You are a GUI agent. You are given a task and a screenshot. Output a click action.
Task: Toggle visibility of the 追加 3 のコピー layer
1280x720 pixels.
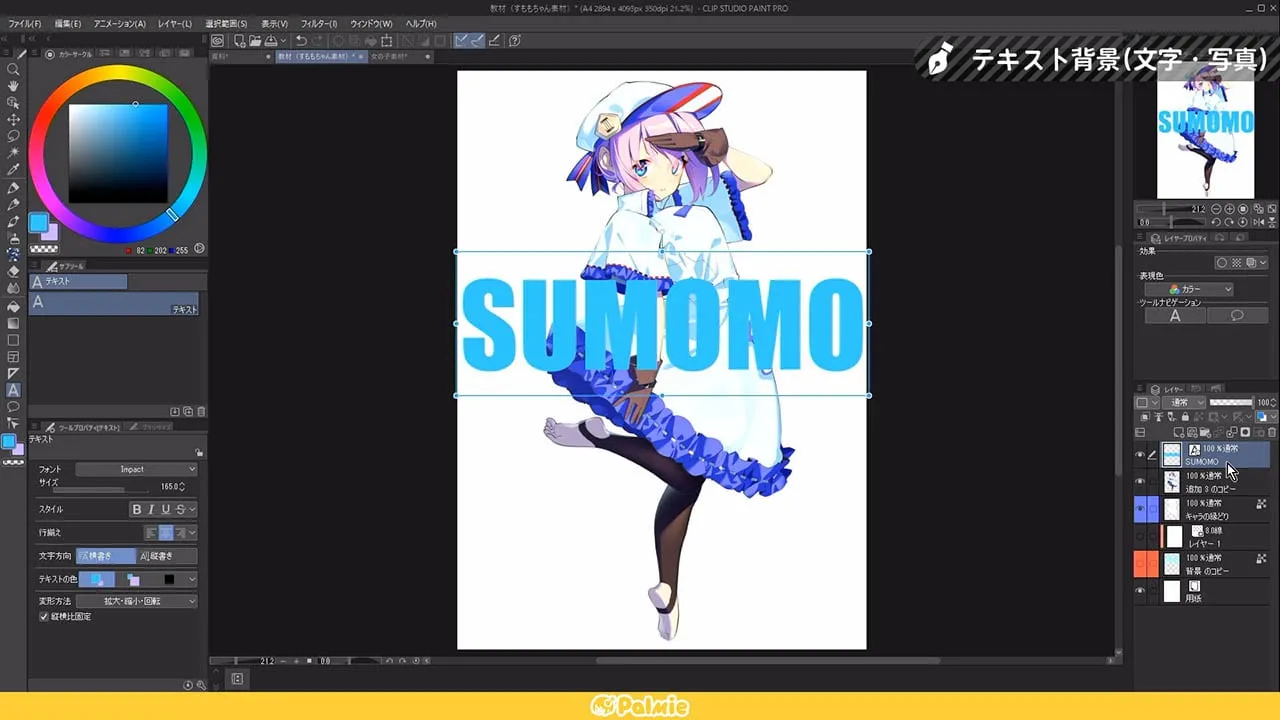pyautogui.click(x=1140, y=479)
